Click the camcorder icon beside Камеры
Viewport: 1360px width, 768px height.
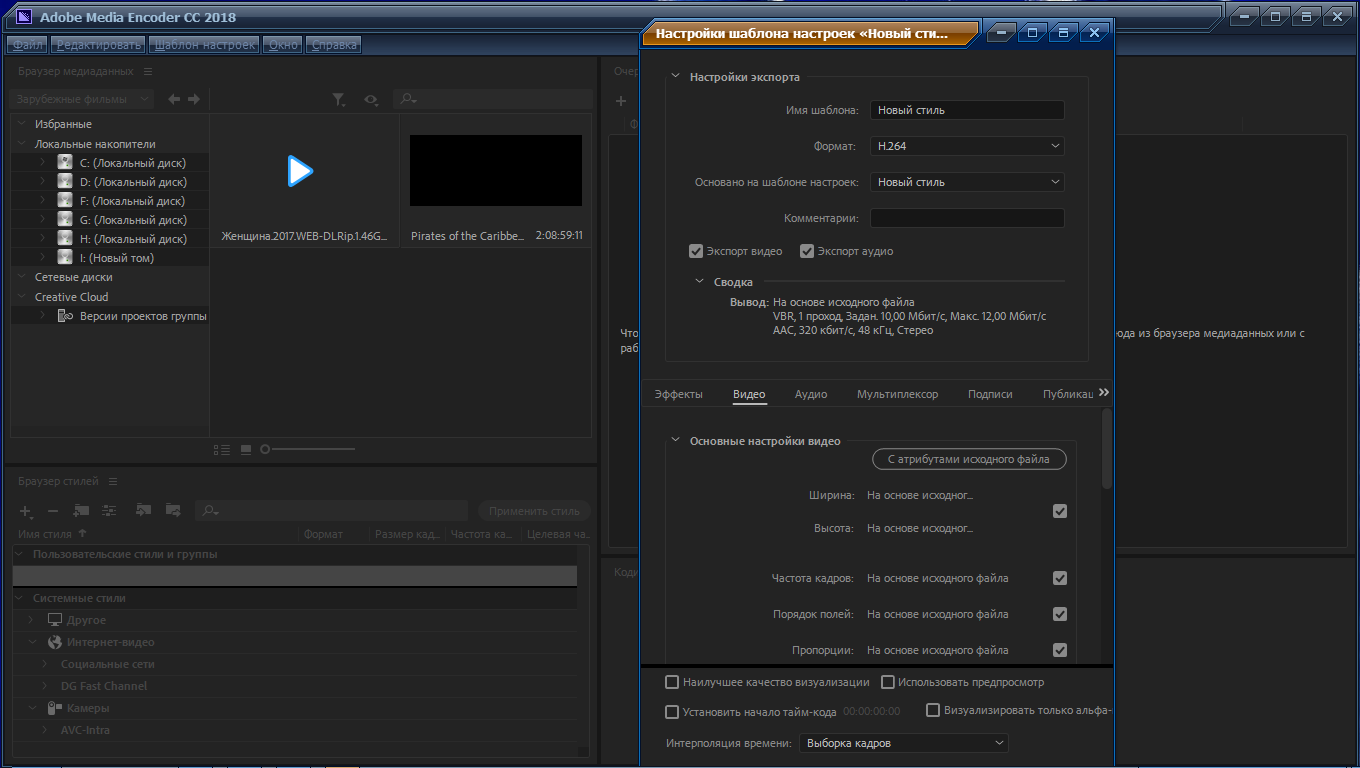coord(55,708)
